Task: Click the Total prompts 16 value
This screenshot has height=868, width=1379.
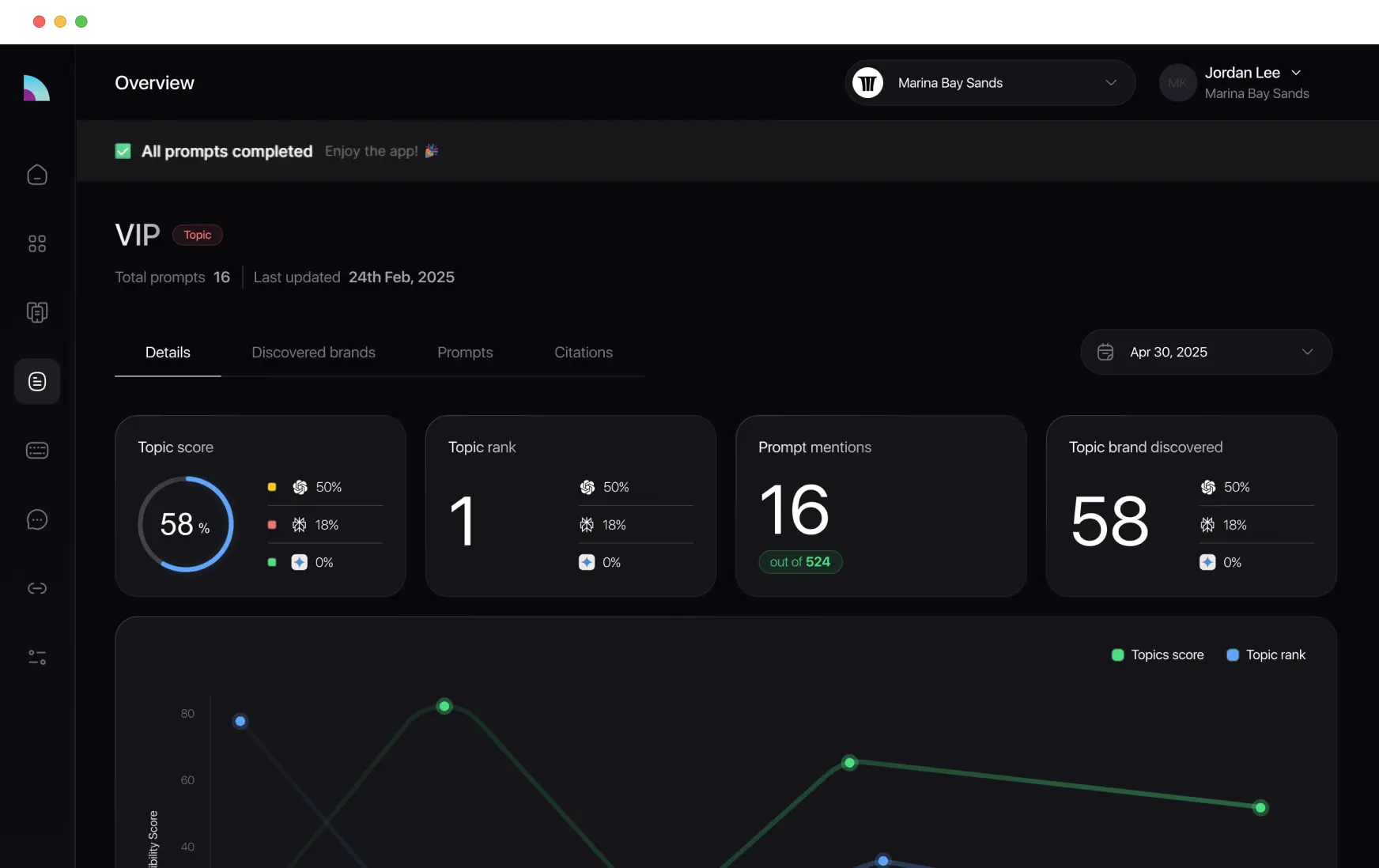Action: (x=221, y=277)
